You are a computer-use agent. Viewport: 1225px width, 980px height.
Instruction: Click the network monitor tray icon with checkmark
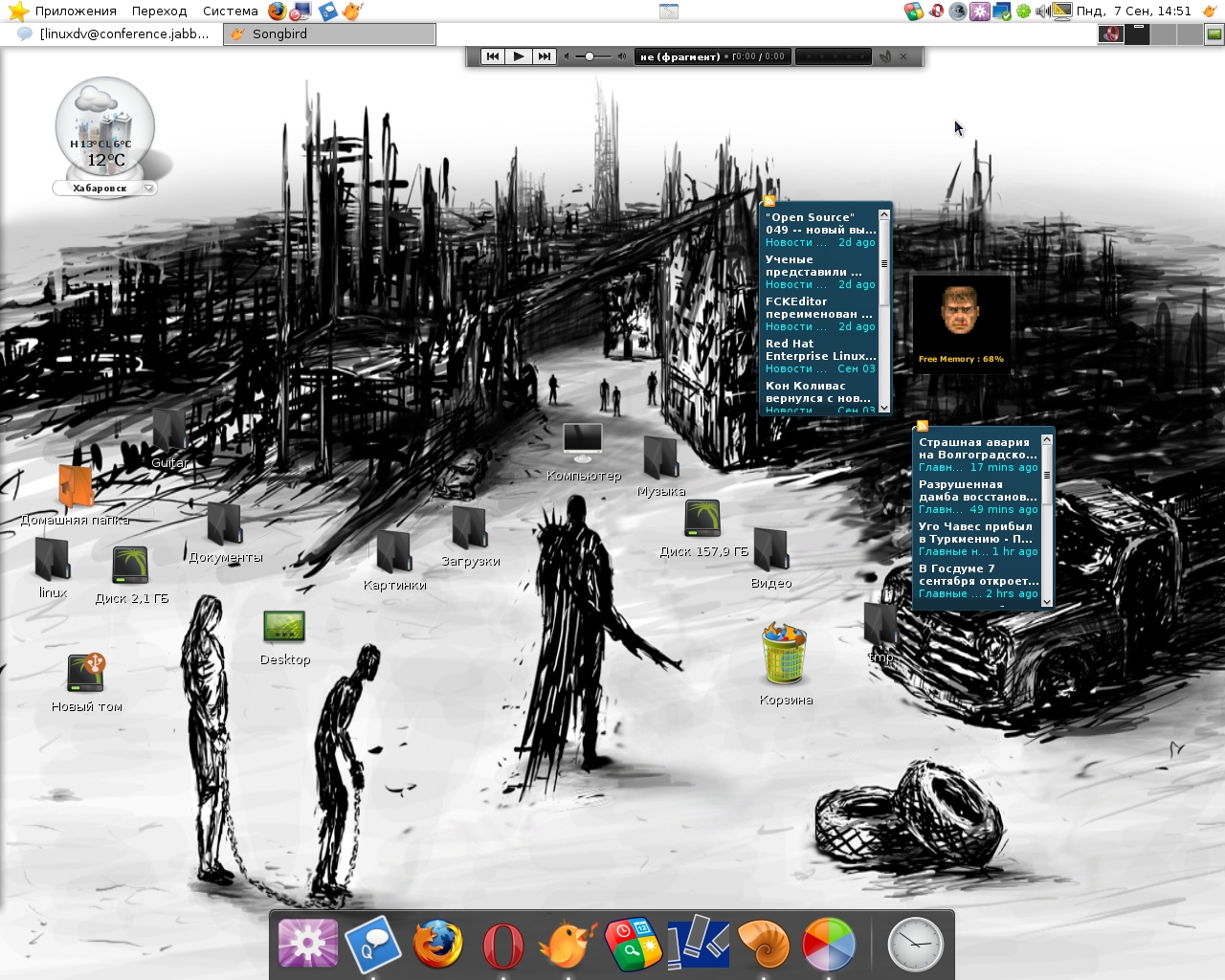[1002, 11]
